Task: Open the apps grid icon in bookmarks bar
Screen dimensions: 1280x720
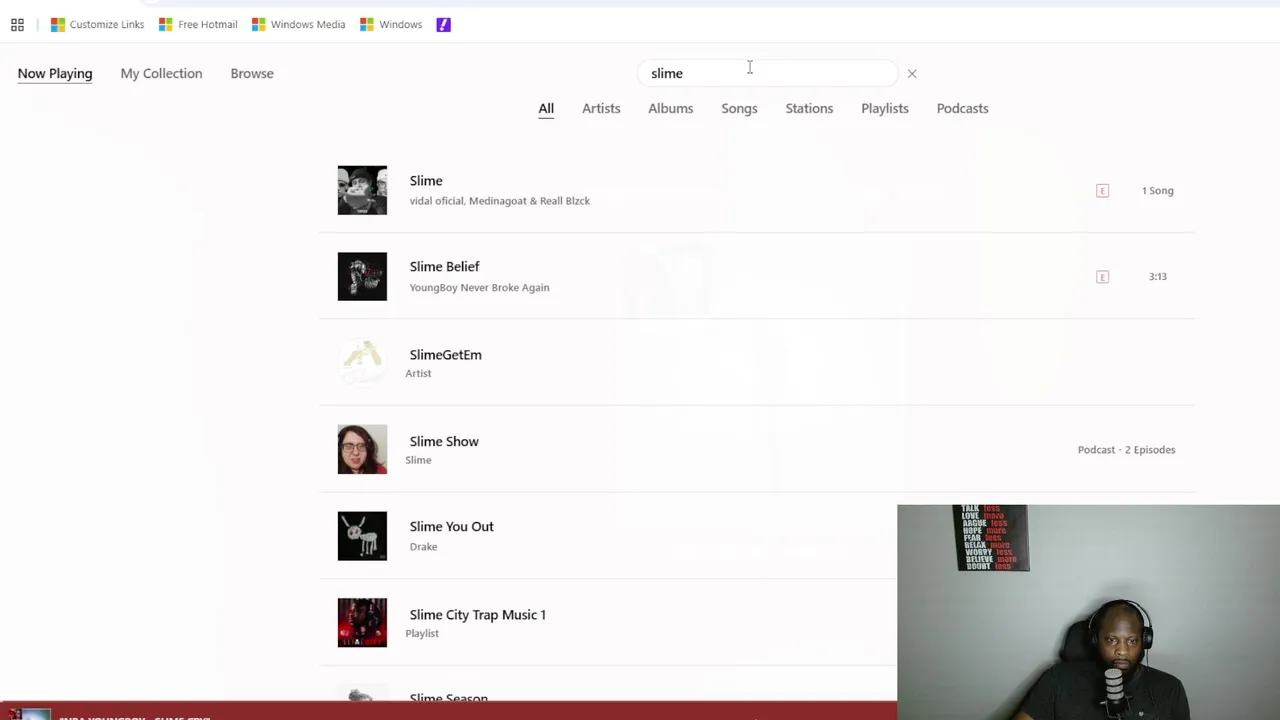Action: click(17, 25)
